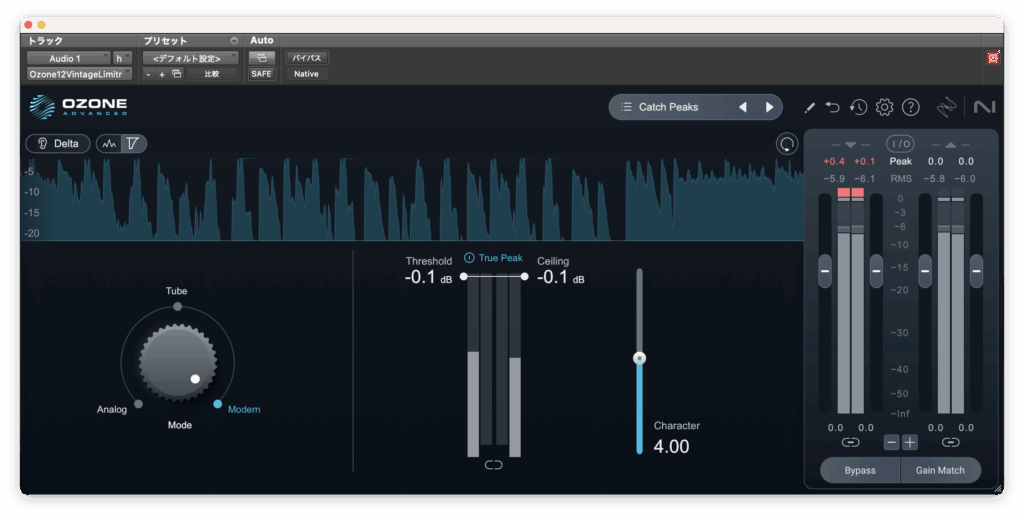Expand the デフォルト設定 preset dropdown
This screenshot has height=518, width=1024.
coord(189,58)
